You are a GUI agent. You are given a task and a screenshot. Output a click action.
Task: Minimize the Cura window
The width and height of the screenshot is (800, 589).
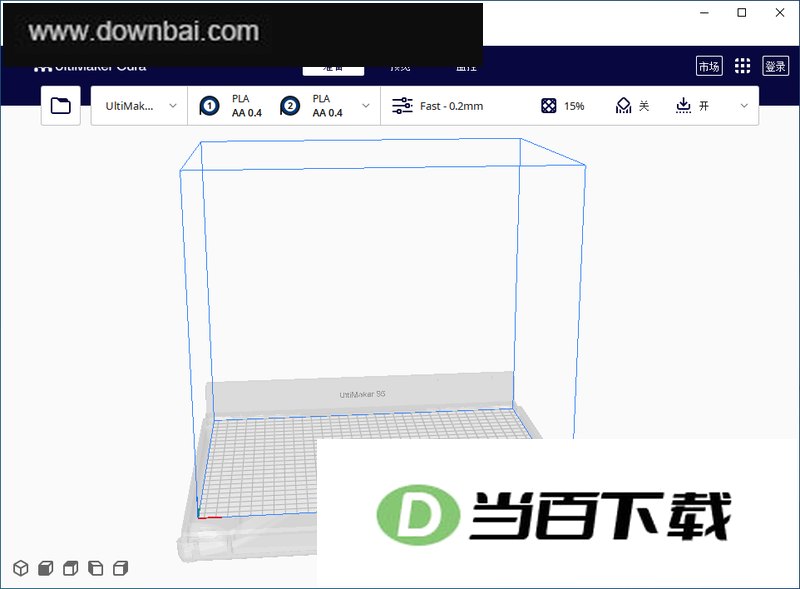click(705, 13)
